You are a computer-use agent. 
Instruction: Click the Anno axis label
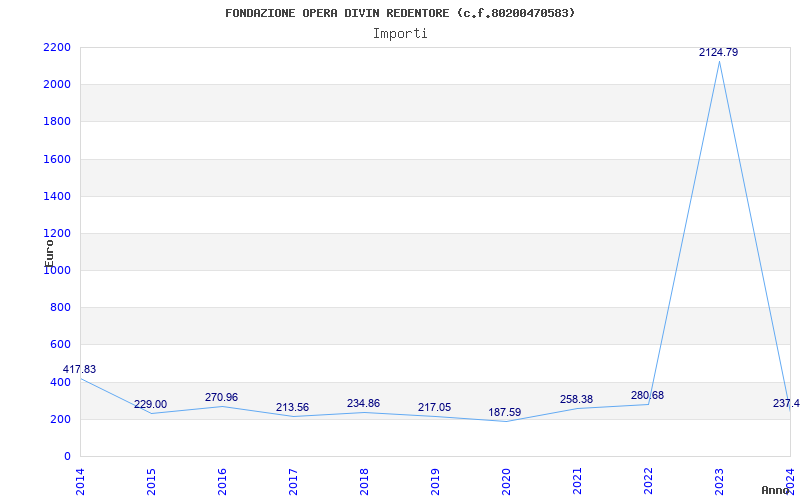click(x=776, y=490)
